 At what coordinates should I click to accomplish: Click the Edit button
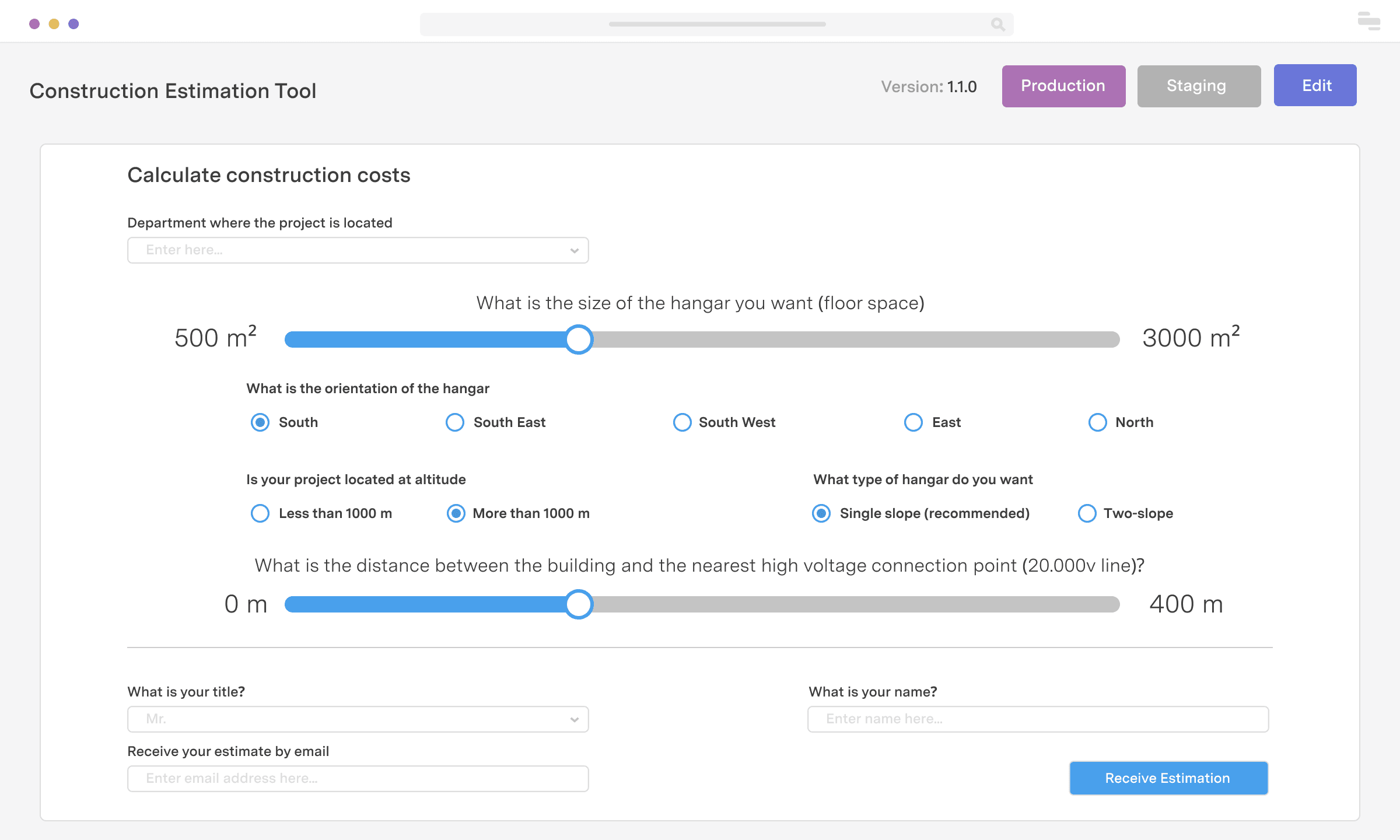point(1315,85)
